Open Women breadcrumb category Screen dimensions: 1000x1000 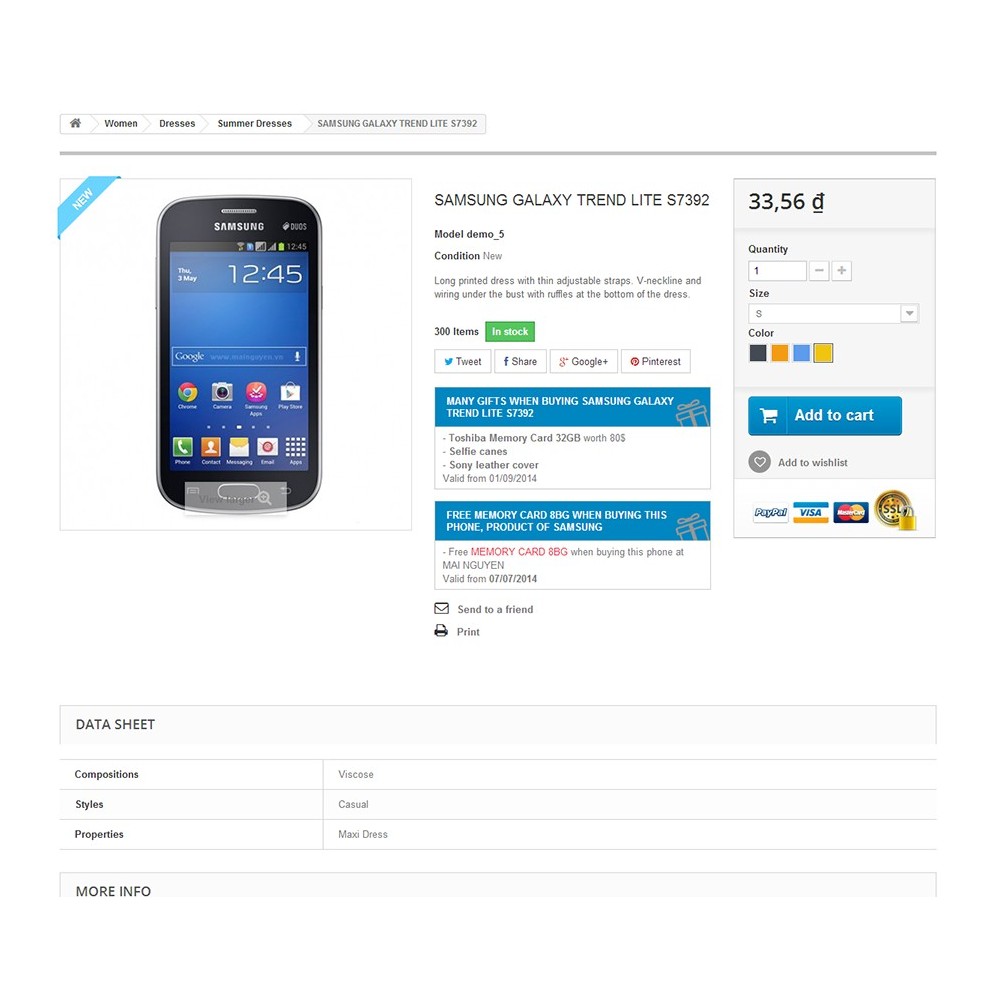tap(121, 123)
